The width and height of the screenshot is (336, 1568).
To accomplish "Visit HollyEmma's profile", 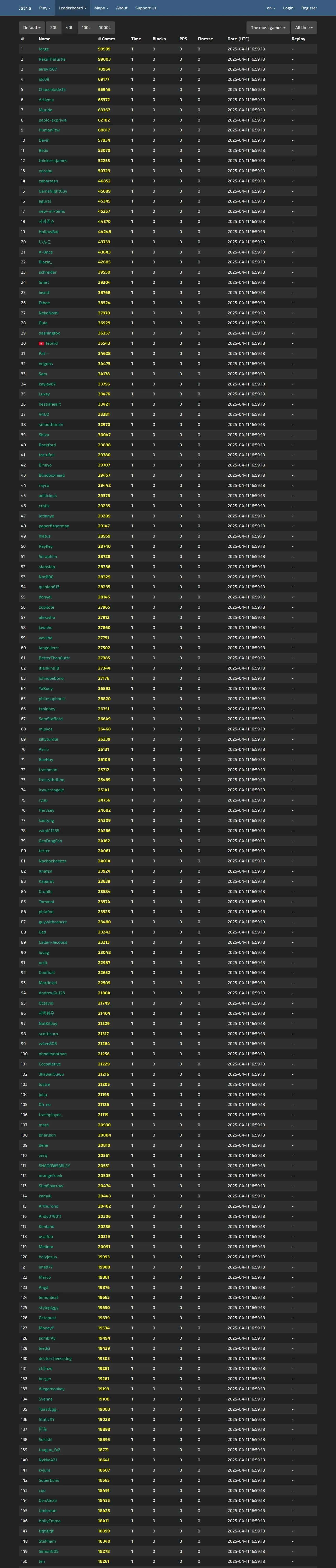I will coord(49,1520).
